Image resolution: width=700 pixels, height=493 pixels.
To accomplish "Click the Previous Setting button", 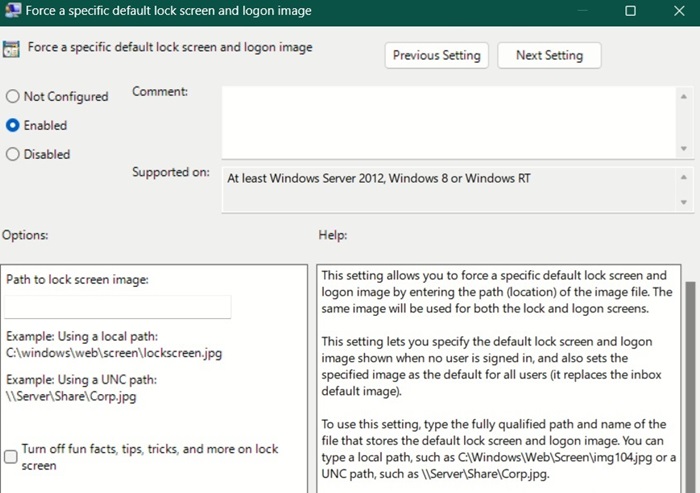I will tap(436, 55).
